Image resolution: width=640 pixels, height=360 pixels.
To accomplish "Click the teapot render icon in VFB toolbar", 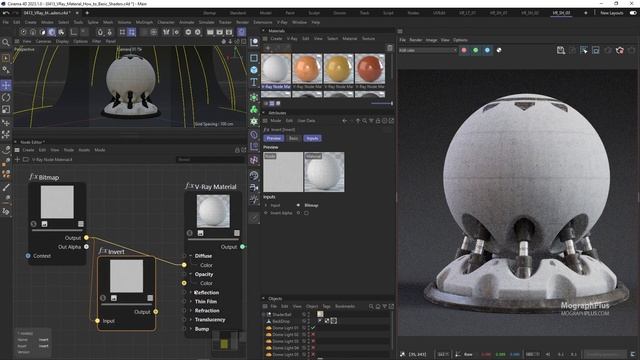I will click(x=620, y=50).
